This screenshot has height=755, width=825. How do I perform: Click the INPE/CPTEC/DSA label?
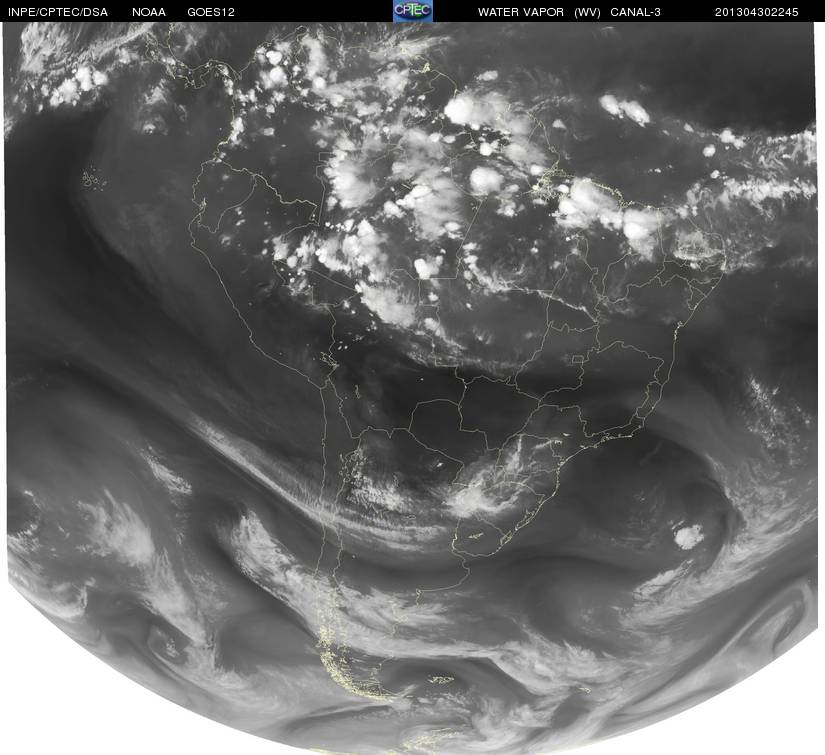[x=58, y=12]
